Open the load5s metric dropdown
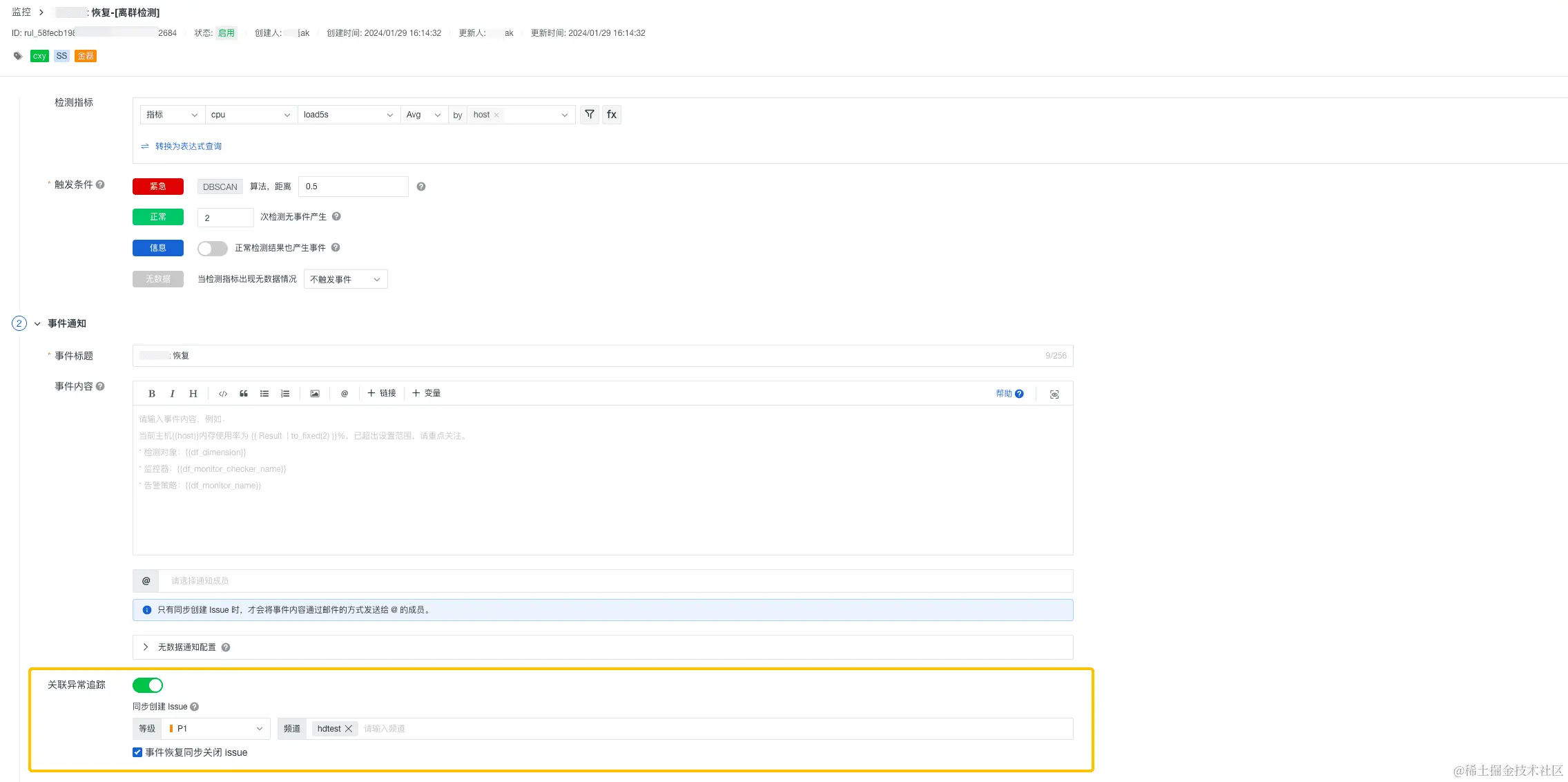This screenshot has width=1568, height=782. click(x=348, y=115)
